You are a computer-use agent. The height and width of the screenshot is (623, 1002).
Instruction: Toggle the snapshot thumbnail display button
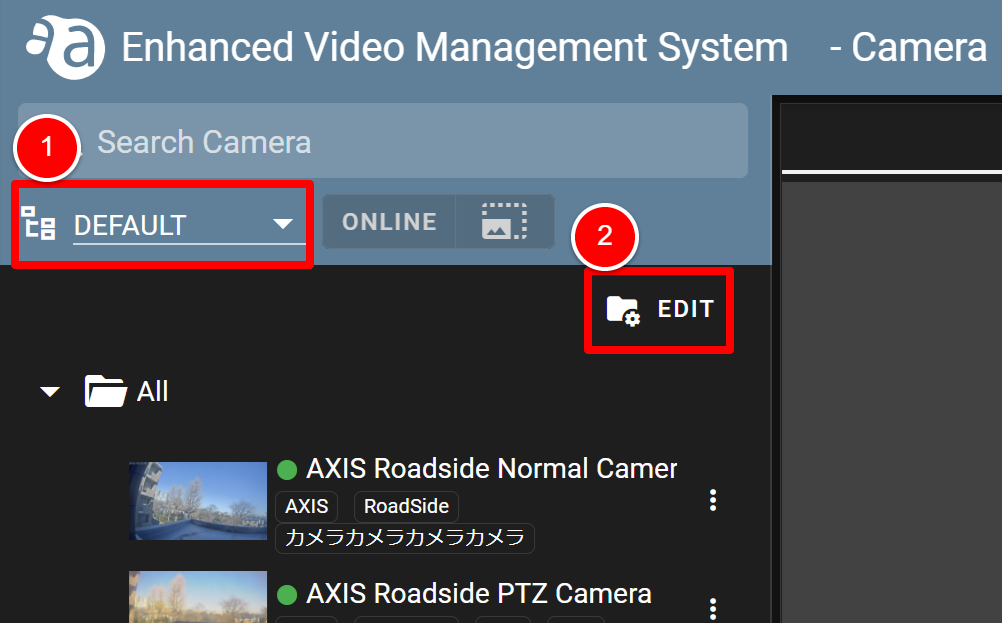point(504,222)
